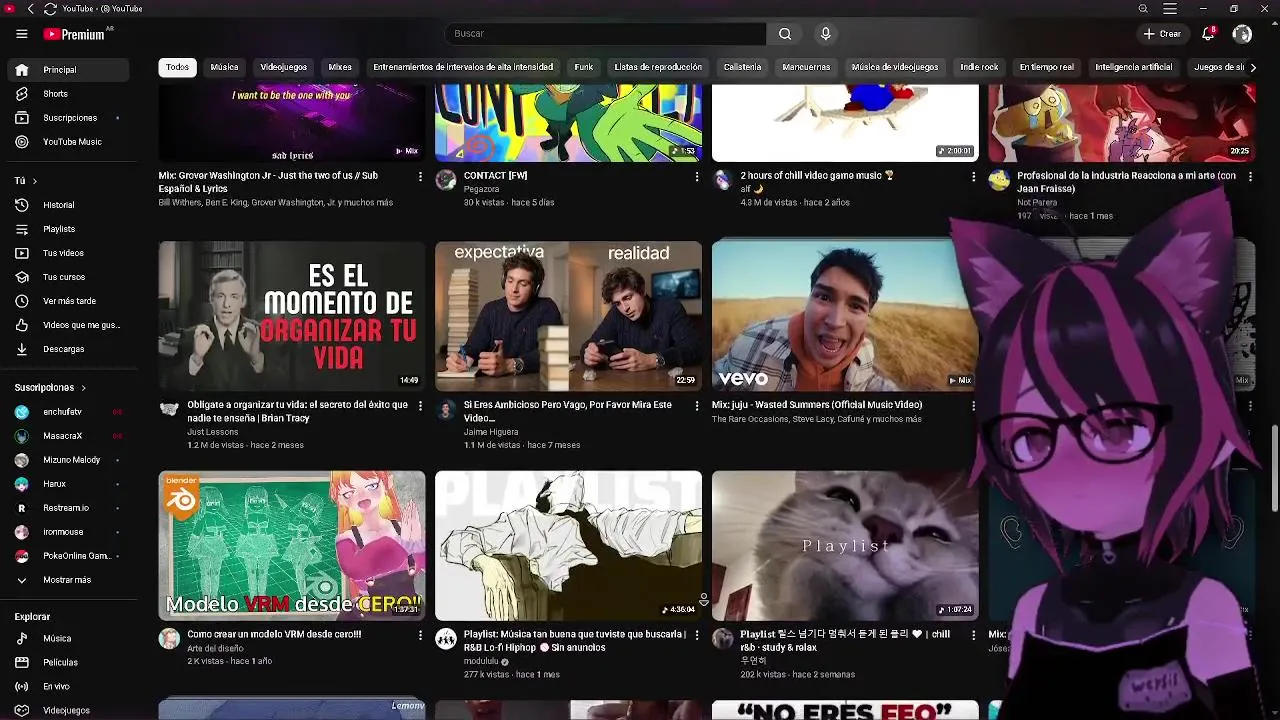Play the cat Playlist thumbnail
Screen dimensions: 1280x720
tap(845, 546)
